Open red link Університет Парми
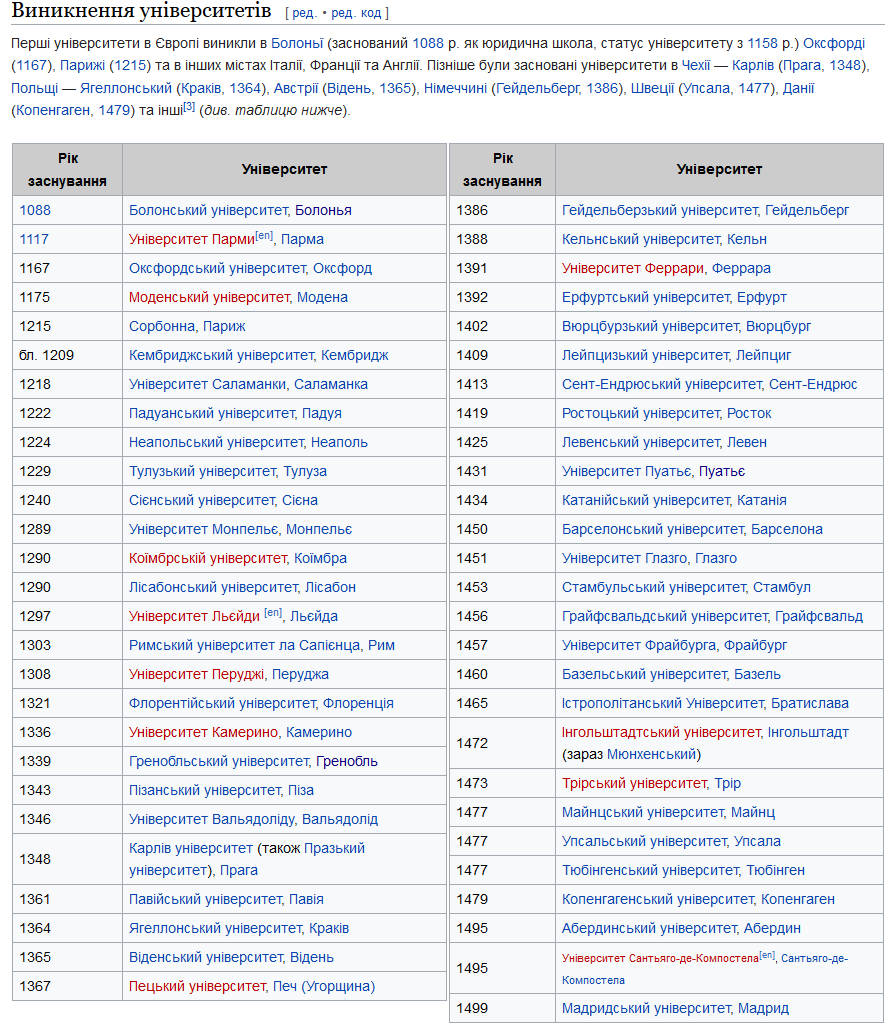 pos(191,239)
